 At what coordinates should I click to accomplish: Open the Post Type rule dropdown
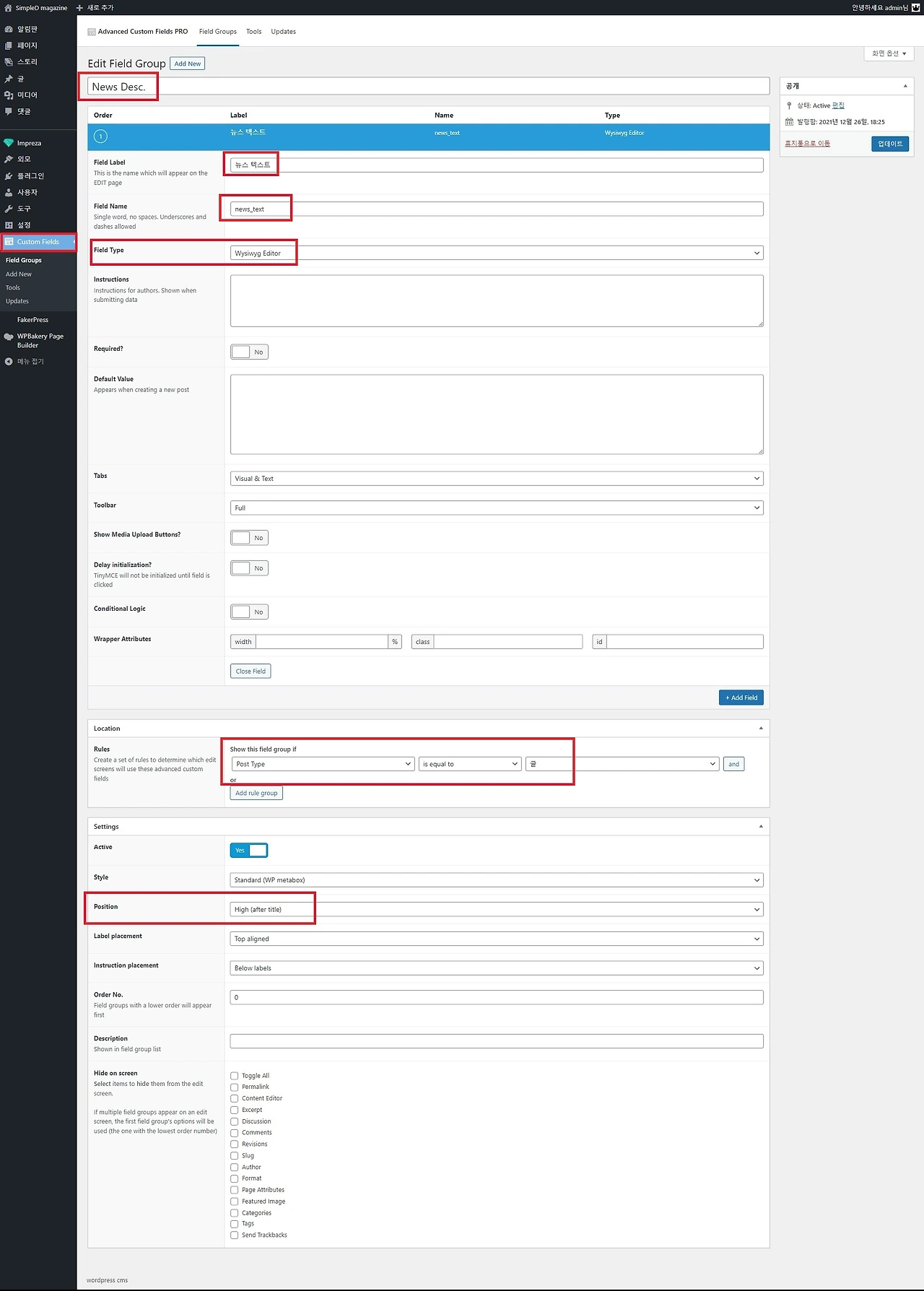tap(323, 764)
